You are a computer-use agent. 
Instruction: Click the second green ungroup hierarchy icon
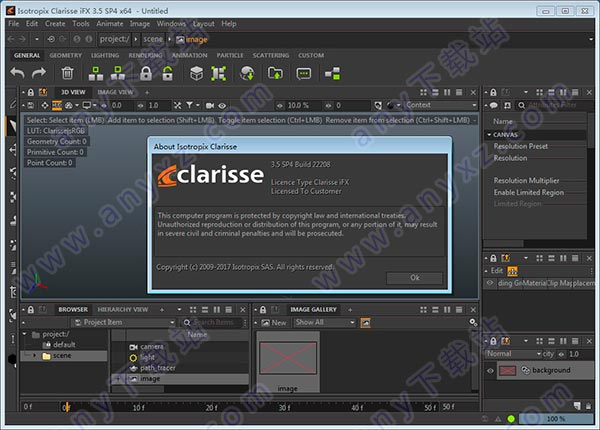coord(118,73)
